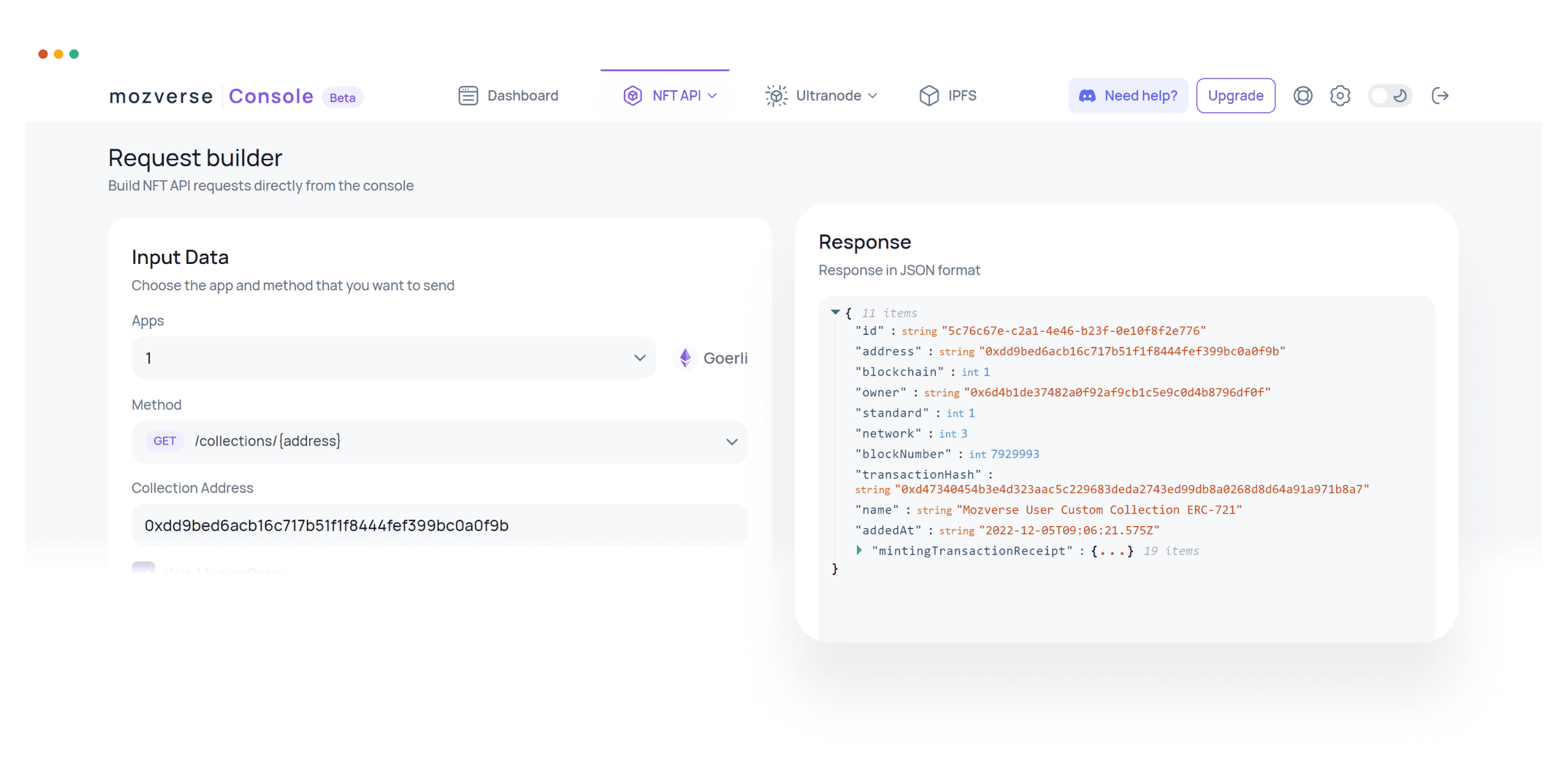1567x784 pixels.
Task: Click the red window close dot
Action: 42,54
